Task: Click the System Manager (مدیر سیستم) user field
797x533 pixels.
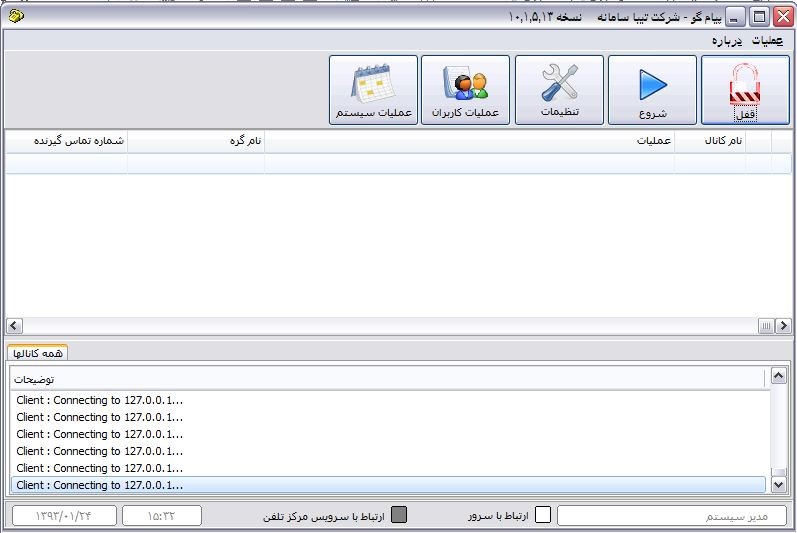Action: coord(672,516)
